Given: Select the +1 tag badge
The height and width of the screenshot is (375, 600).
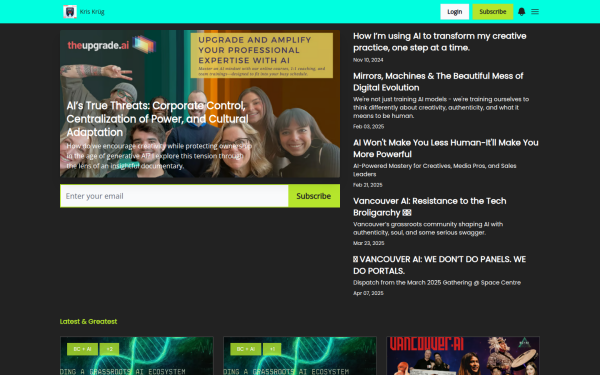Looking at the screenshot, I should coord(272,349).
